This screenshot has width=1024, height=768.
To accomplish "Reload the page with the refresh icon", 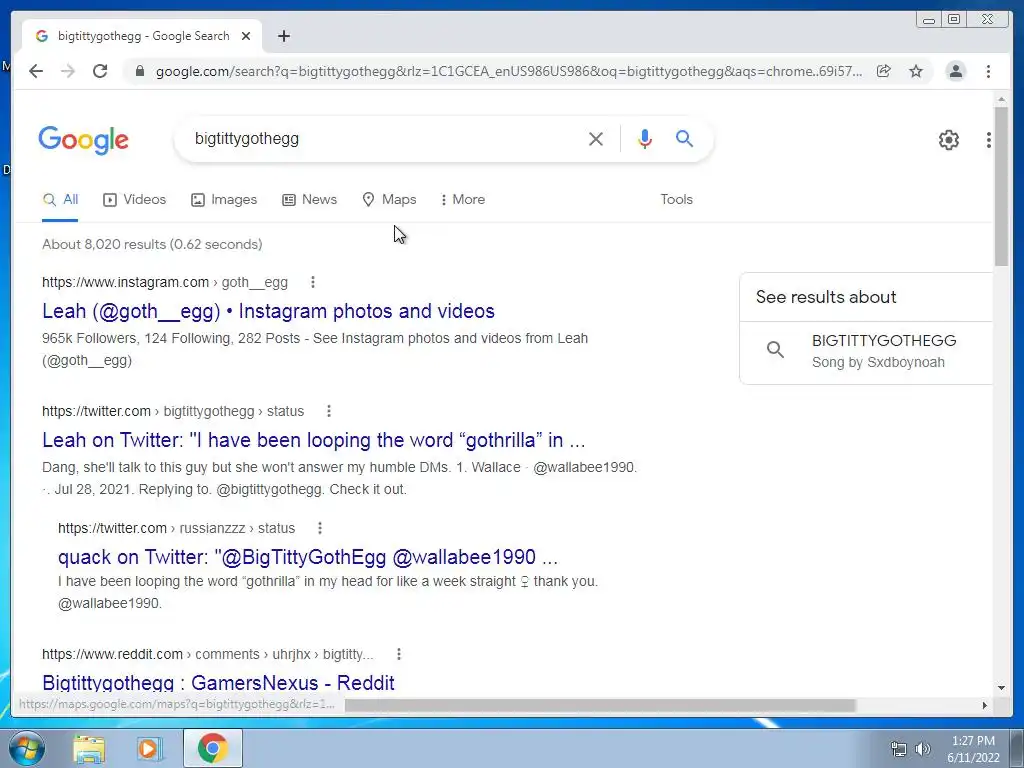I will (100, 71).
